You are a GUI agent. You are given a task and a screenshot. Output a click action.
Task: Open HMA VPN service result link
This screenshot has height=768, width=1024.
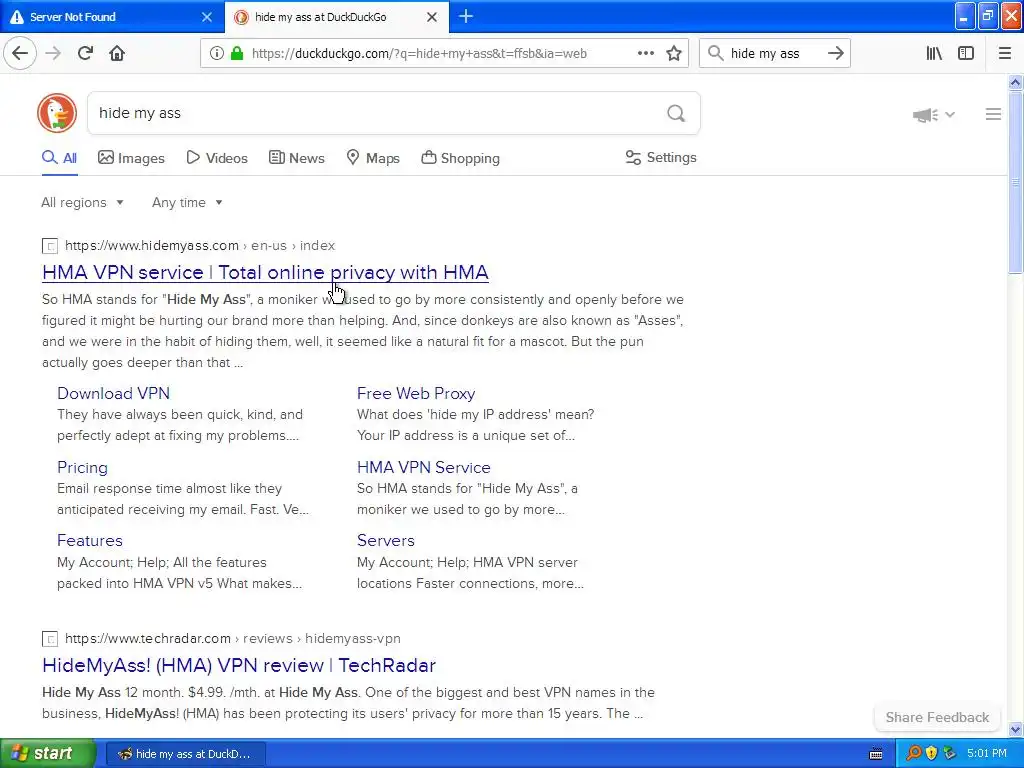[265, 272]
